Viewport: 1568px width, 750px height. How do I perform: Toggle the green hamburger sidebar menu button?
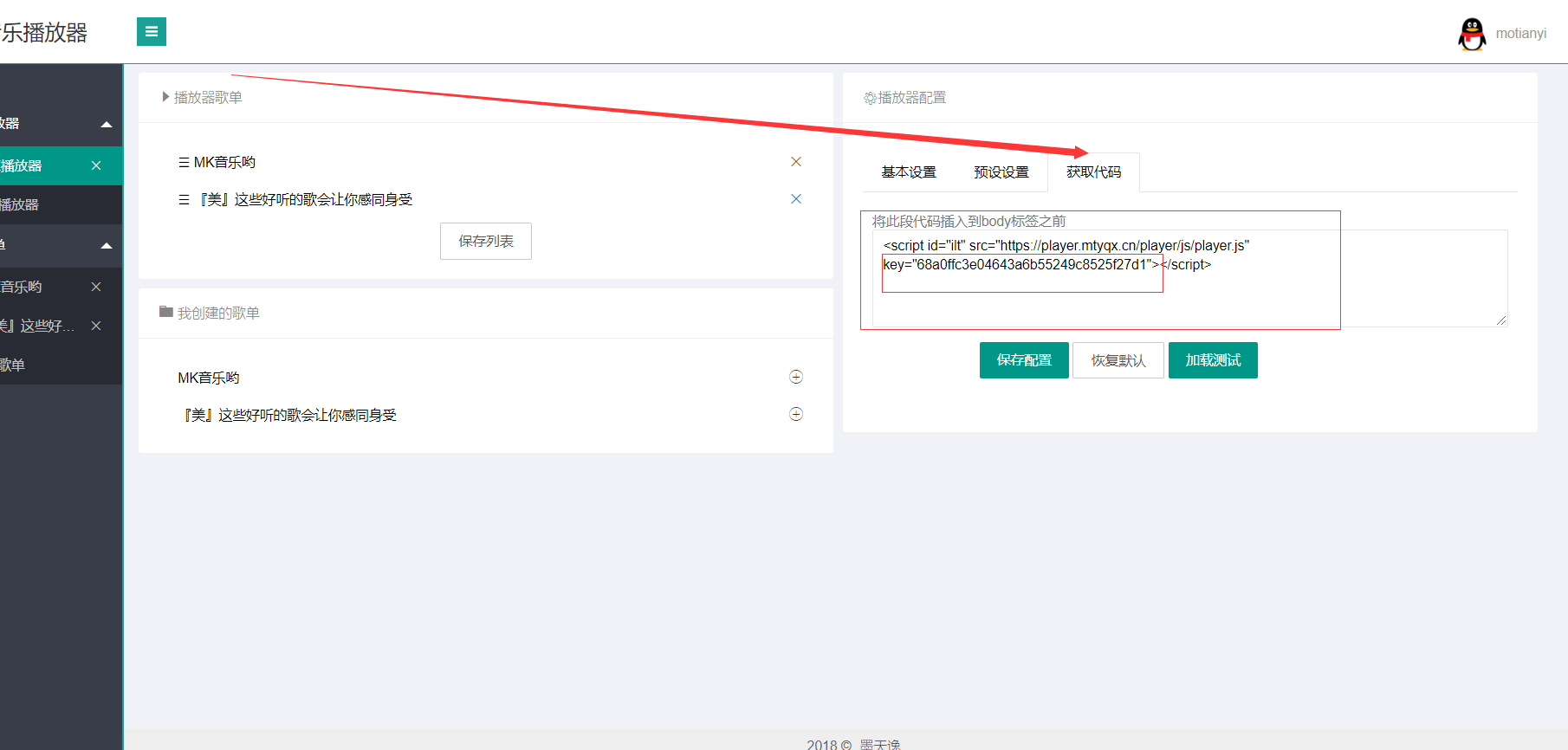(x=152, y=32)
